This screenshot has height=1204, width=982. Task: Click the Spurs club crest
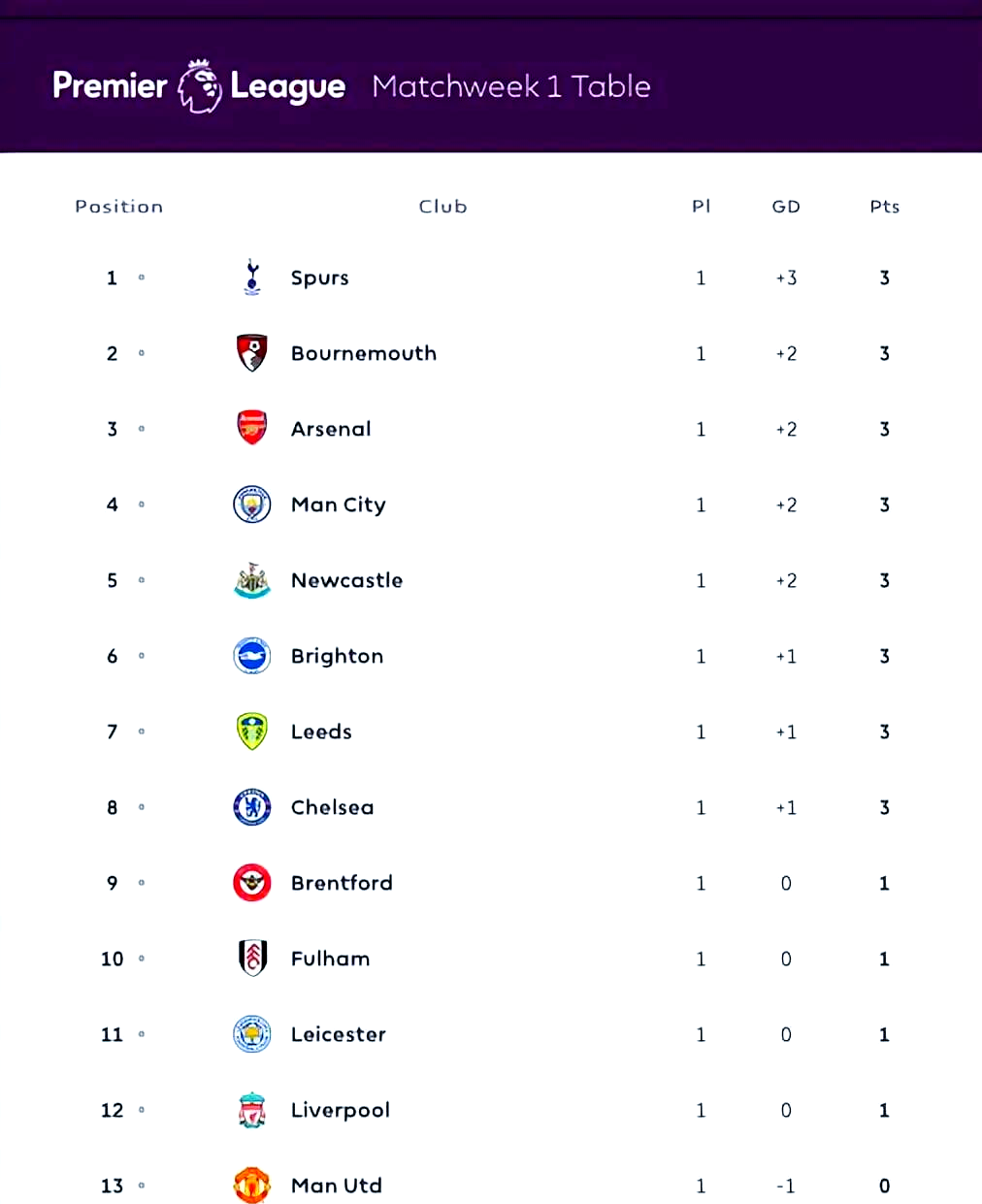click(252, 277)
